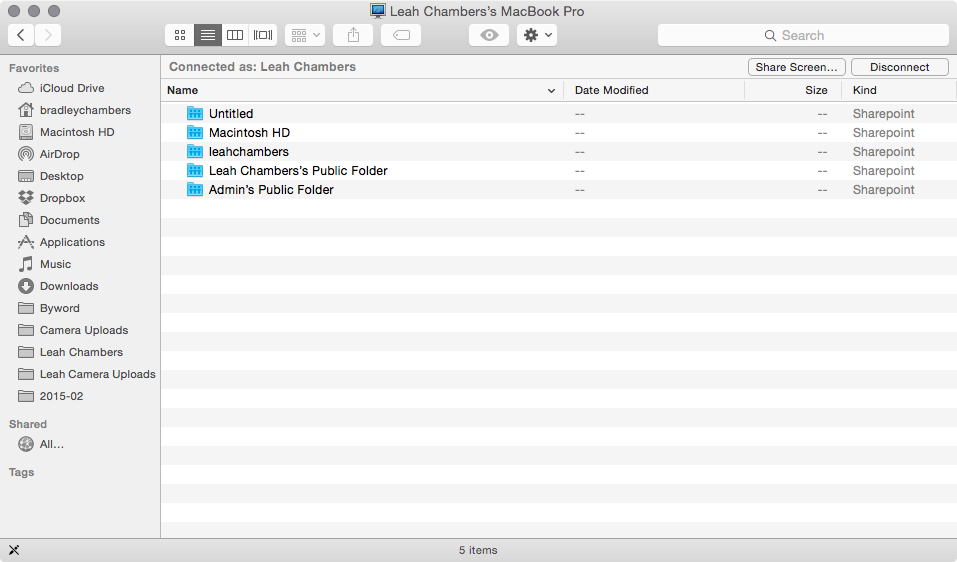957x562 pixels.
Task: Select the leahchambers name text in list
Action: coord(248,151)
